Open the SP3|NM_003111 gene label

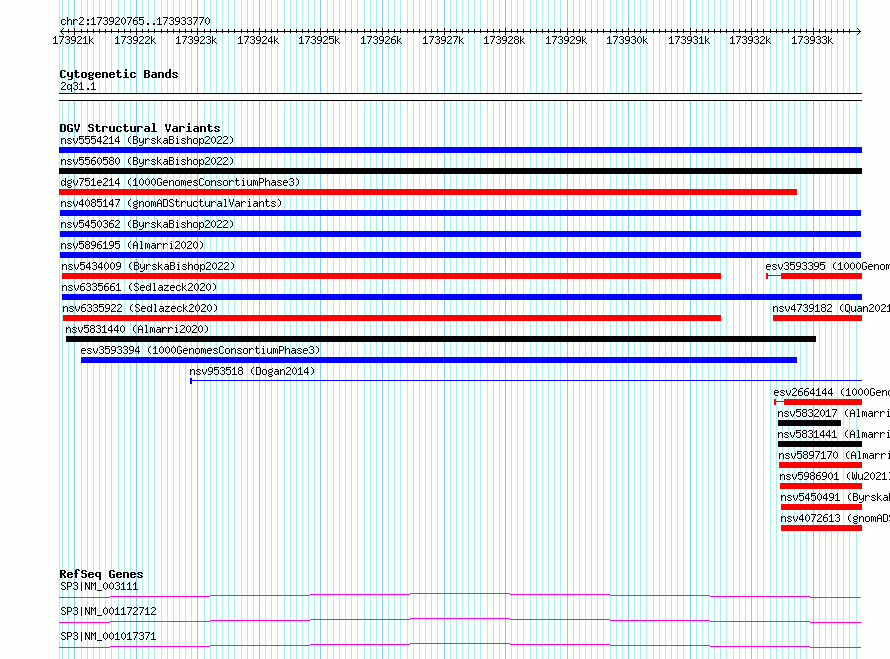click(99, 586)
